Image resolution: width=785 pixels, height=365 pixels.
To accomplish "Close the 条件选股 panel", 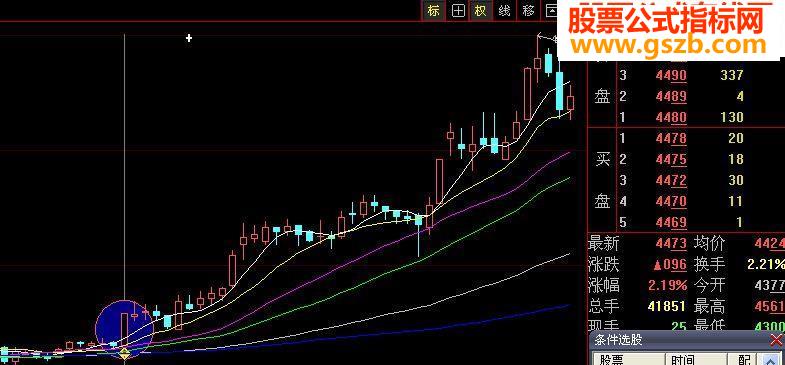I will (776, 340).
